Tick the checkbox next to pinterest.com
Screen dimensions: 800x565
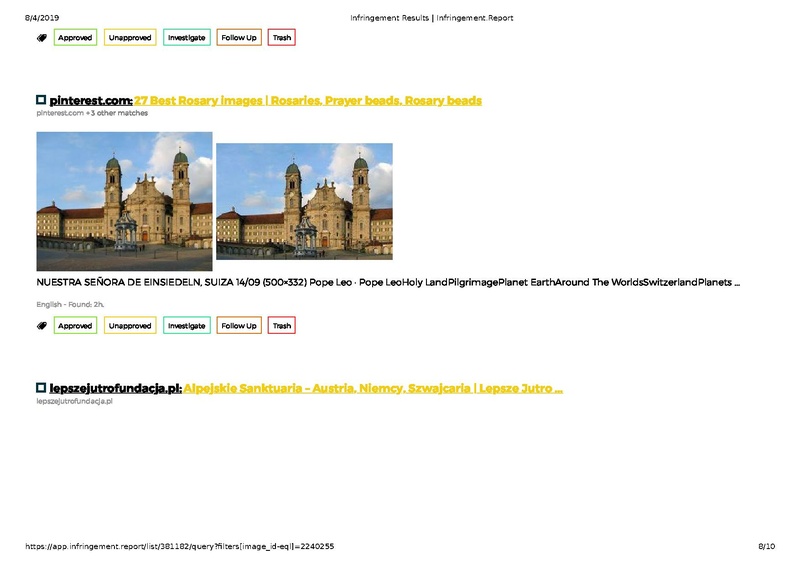[41, 100]
